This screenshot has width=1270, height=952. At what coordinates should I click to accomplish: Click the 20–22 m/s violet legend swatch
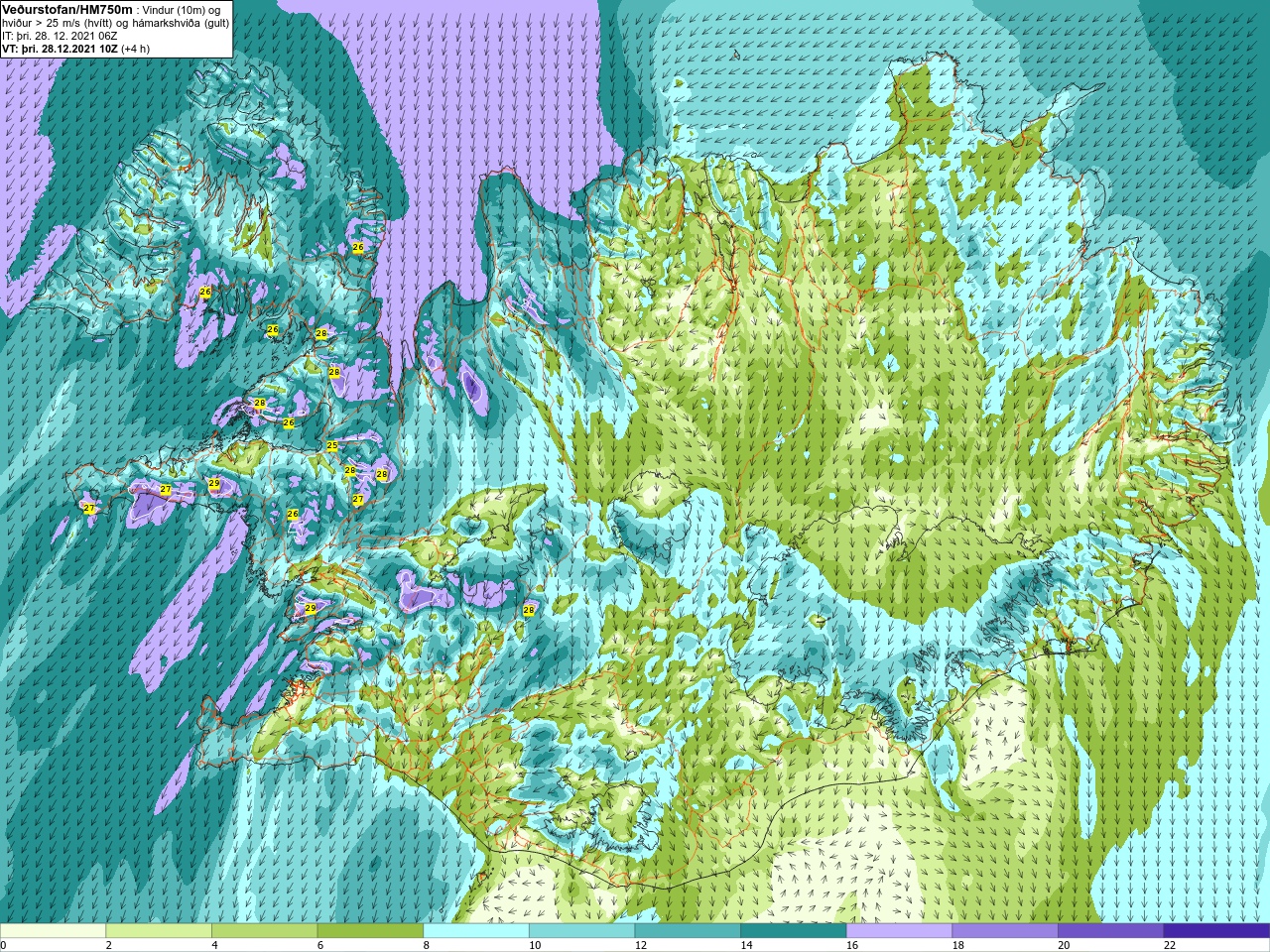pyautogui.click(x=1111, y=931)
